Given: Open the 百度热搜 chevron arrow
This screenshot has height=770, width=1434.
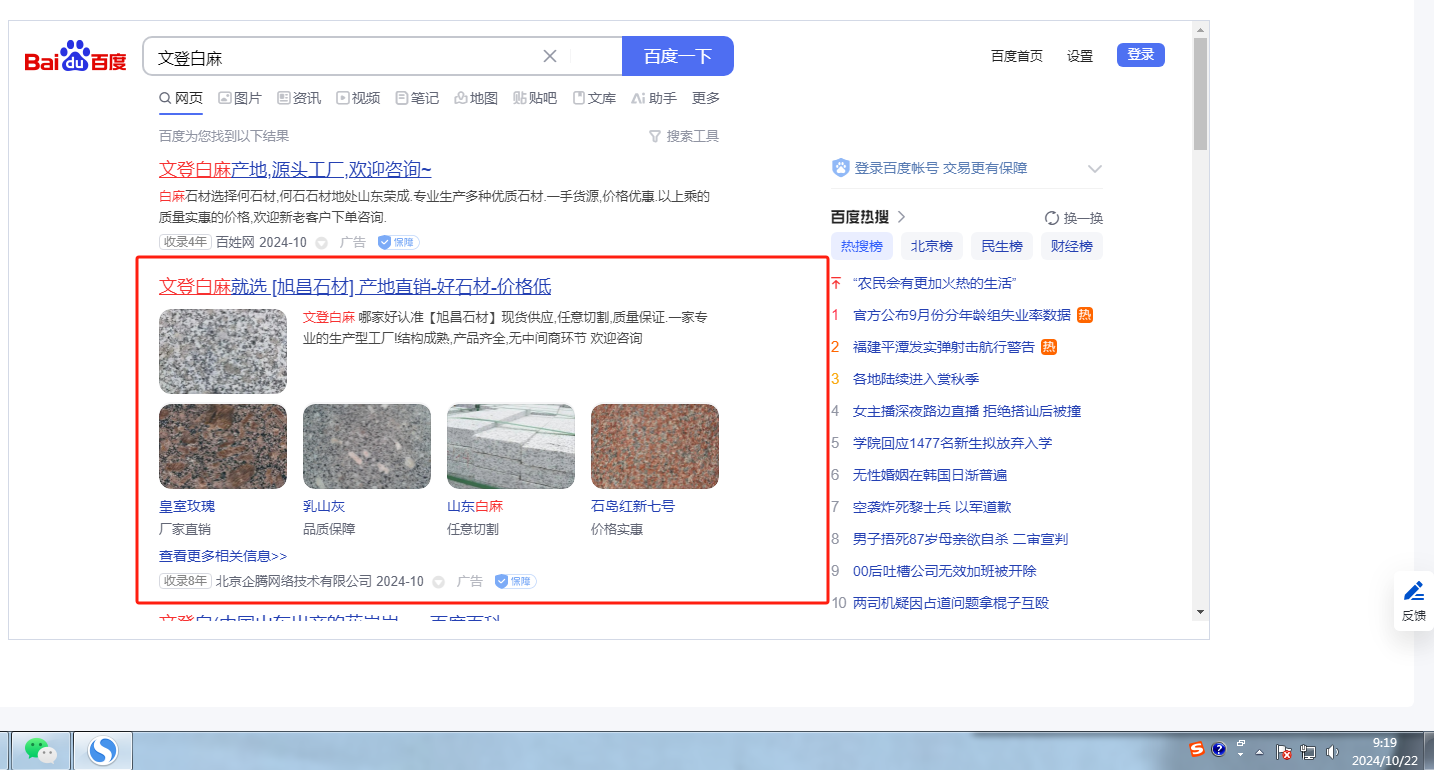Looking at the screenshot, I should pos(901,217).
